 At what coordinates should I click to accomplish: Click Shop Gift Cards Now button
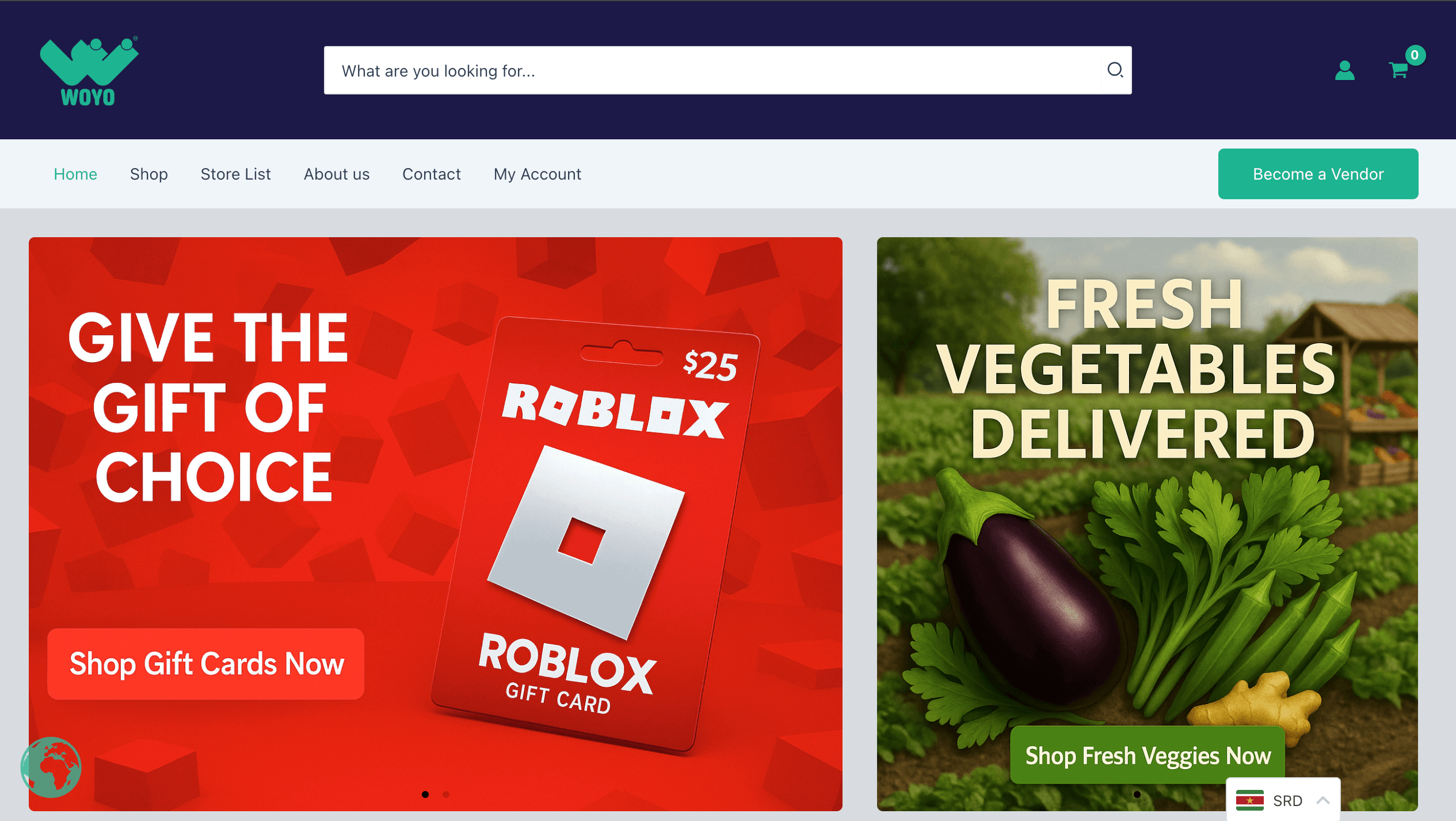point(206,664)
